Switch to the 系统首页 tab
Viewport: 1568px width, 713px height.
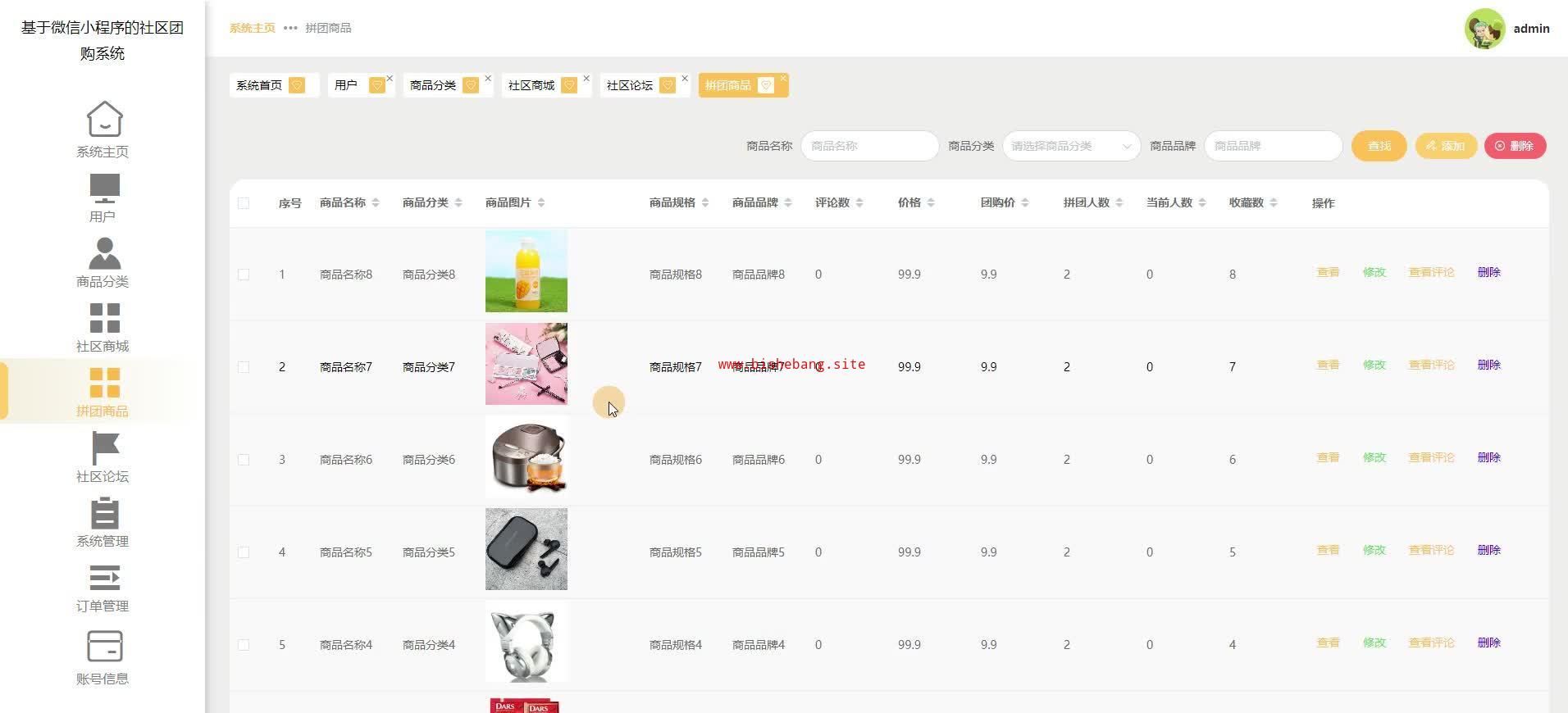coord(259,85)
